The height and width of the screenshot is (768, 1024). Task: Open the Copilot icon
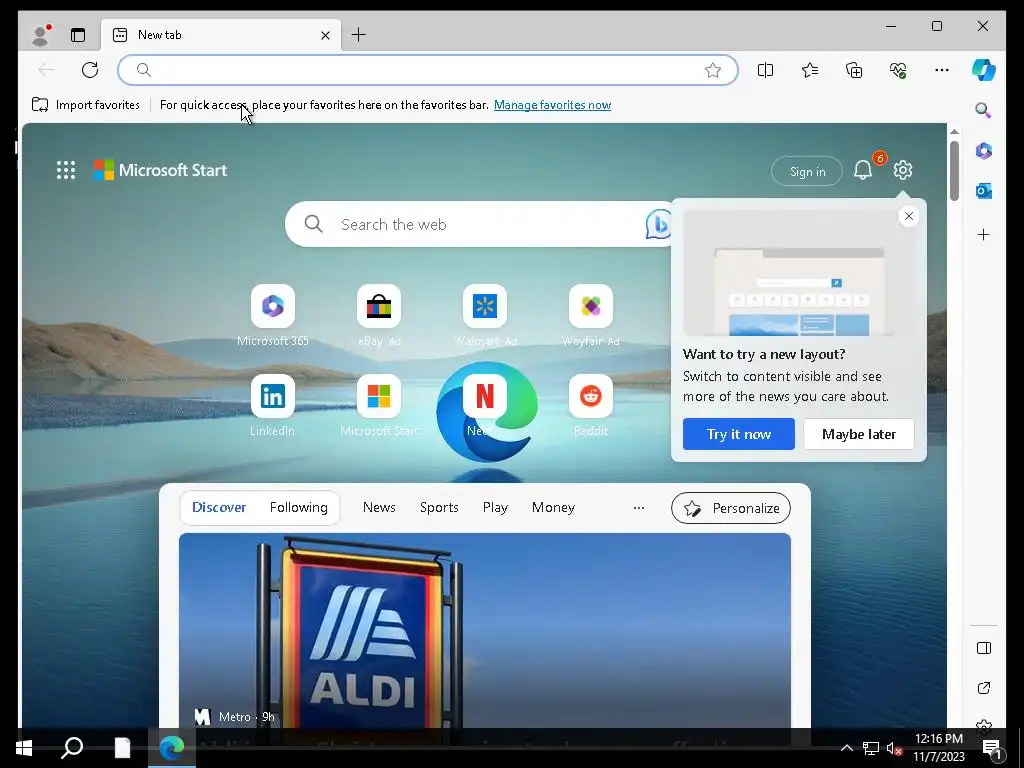[984, 70]
